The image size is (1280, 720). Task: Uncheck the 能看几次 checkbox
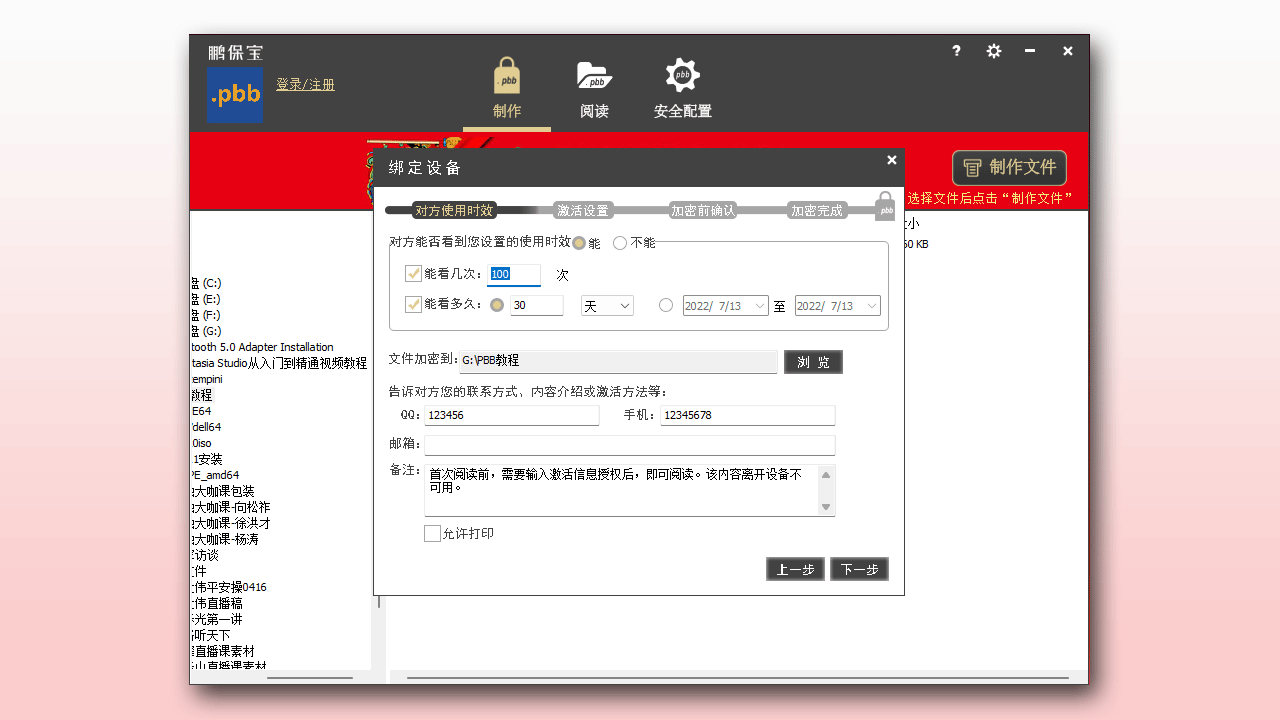[413, 273]
